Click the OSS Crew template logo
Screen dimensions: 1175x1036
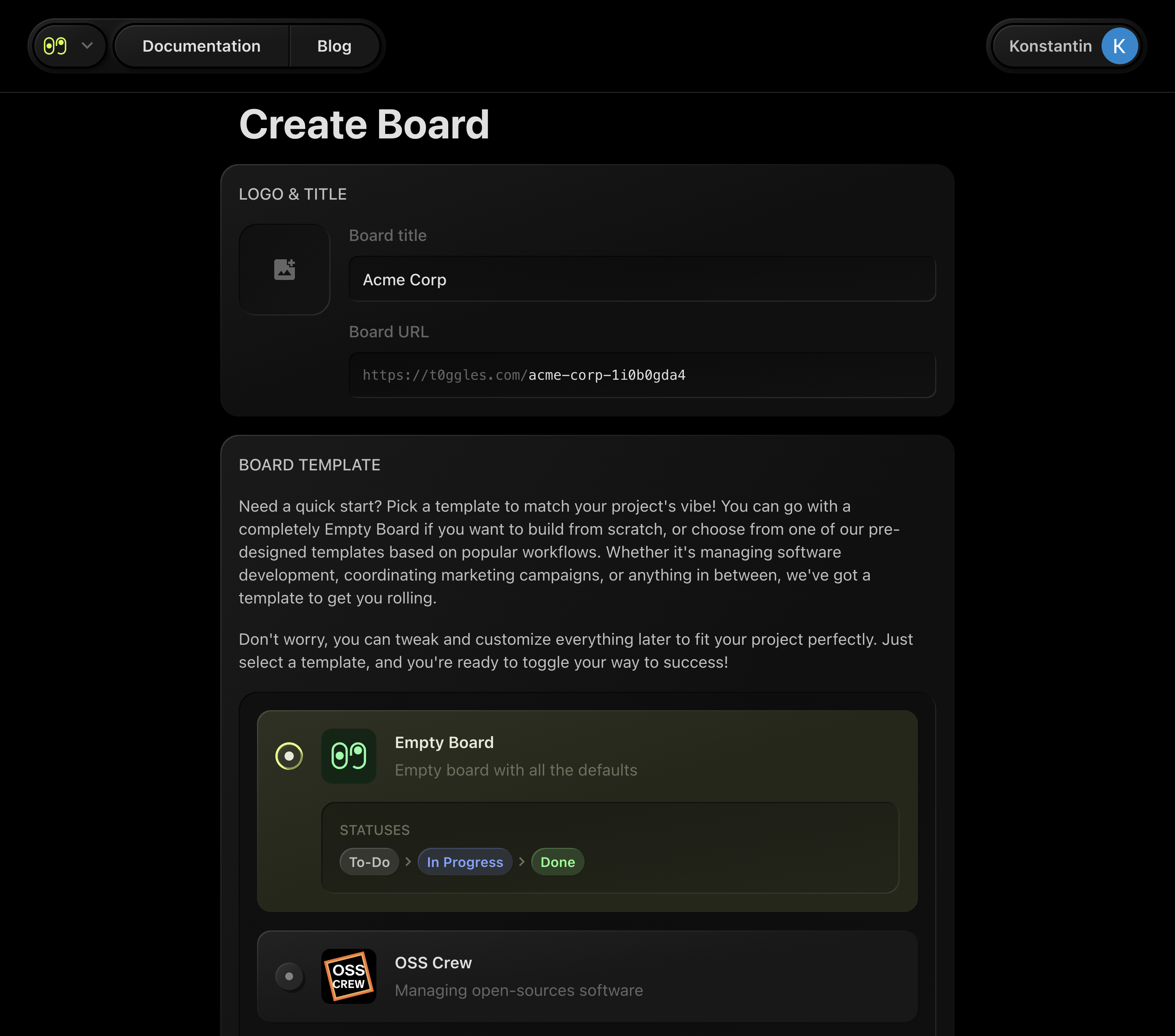coord(348,976)
